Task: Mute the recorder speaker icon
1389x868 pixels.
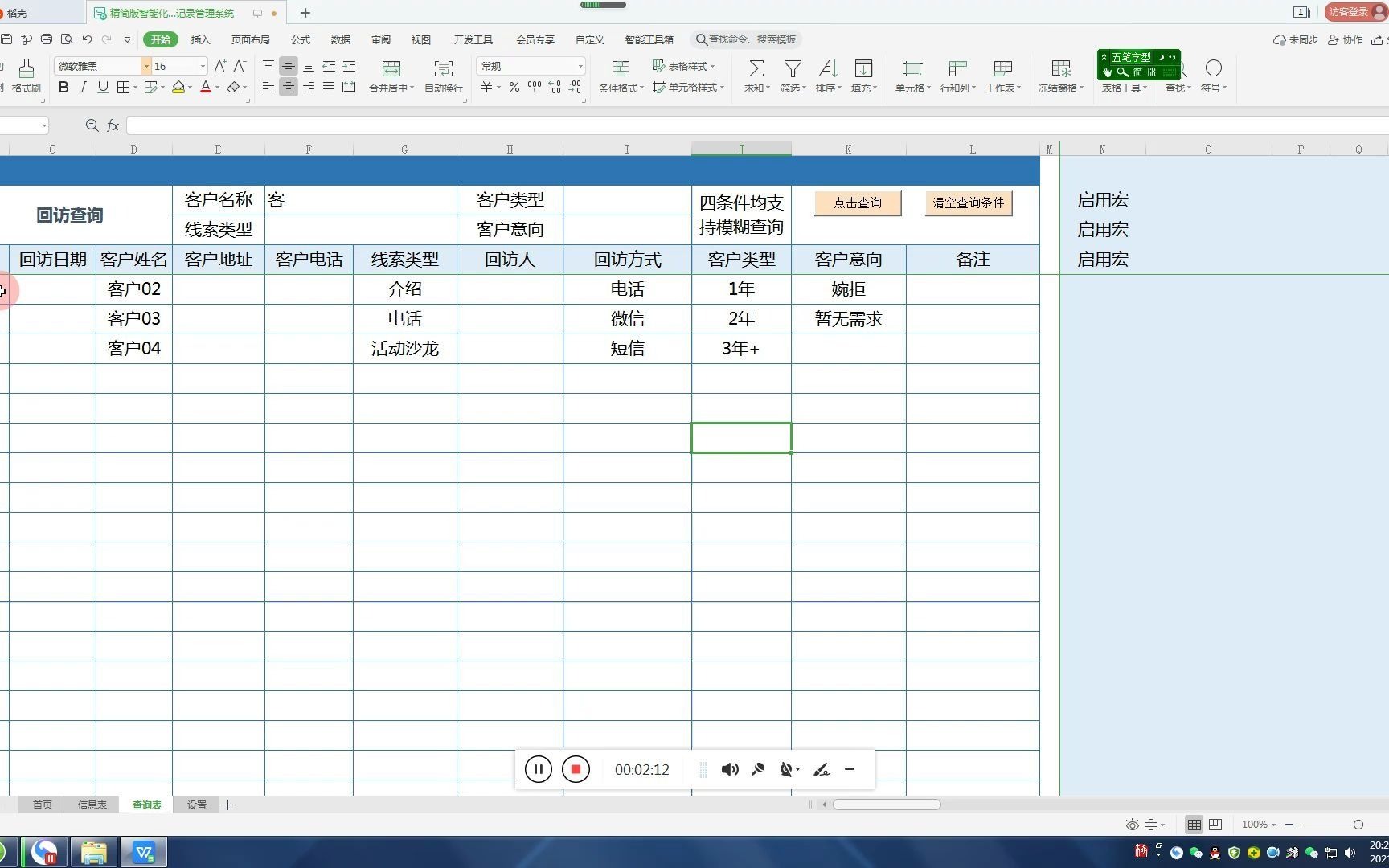Action: (x=730, y=769)
